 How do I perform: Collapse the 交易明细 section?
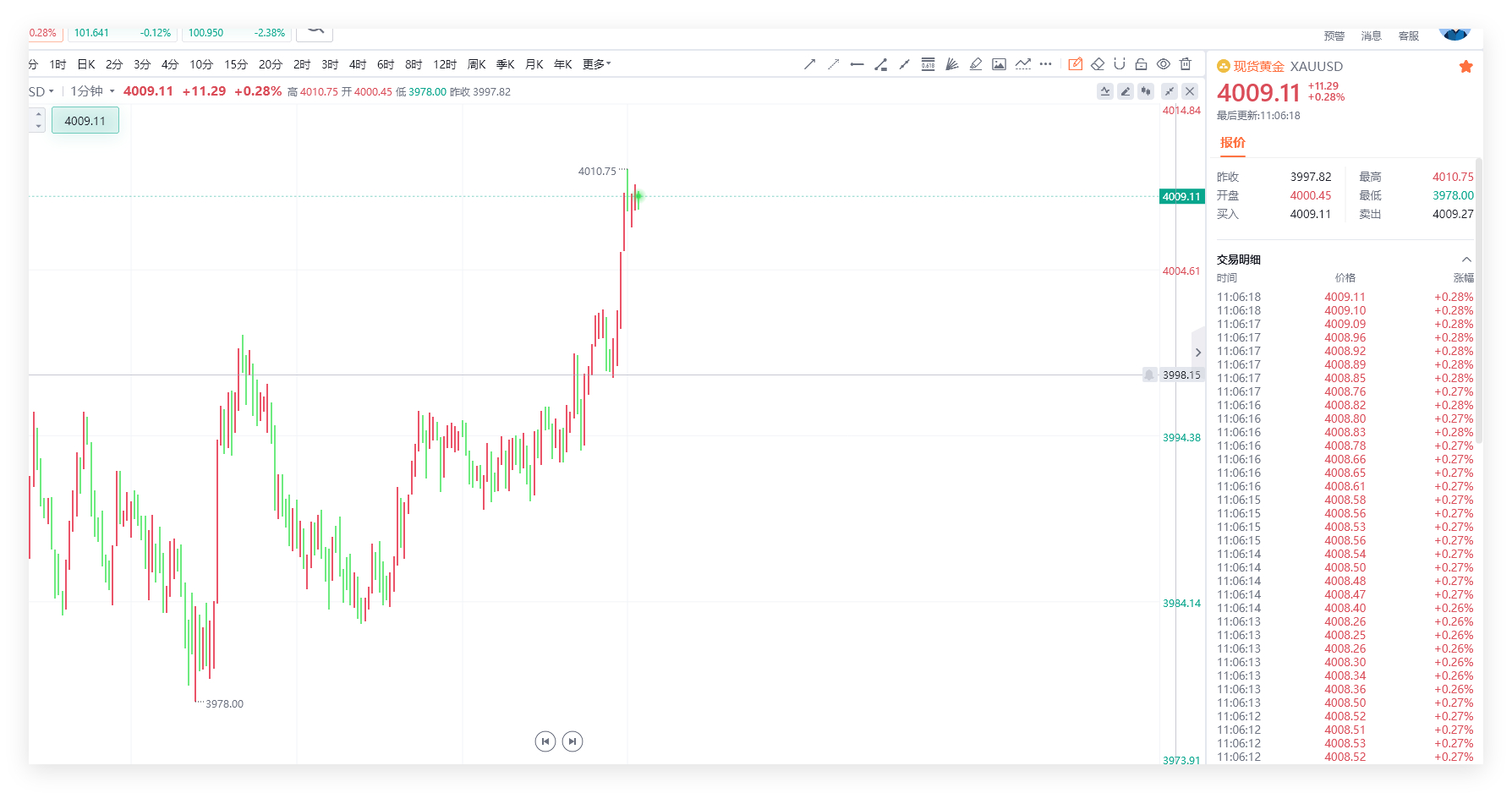(x=1466, y=260)
